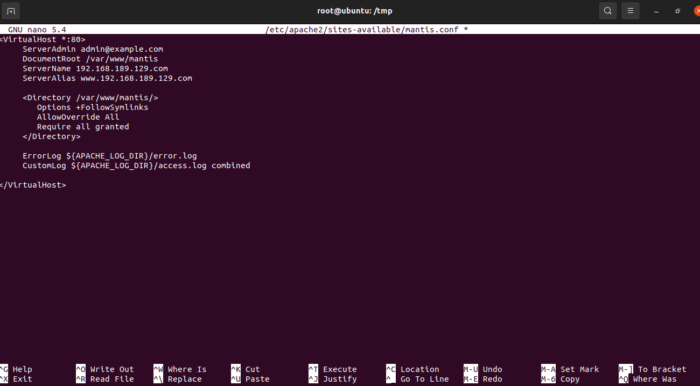Click the ^Q Where Was shortcut
The height and width of the screenshot is (386, 700).
coord(647,379)
